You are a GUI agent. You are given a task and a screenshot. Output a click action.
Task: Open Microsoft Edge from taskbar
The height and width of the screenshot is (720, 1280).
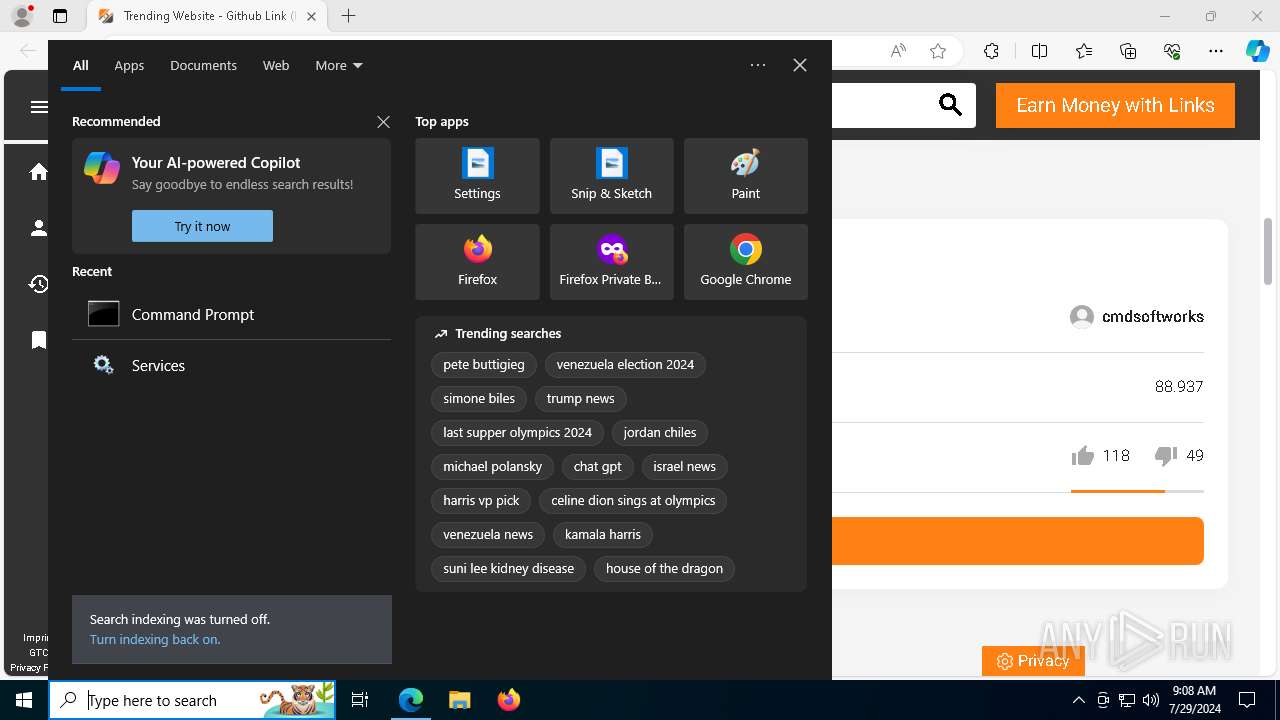[411, 700]
